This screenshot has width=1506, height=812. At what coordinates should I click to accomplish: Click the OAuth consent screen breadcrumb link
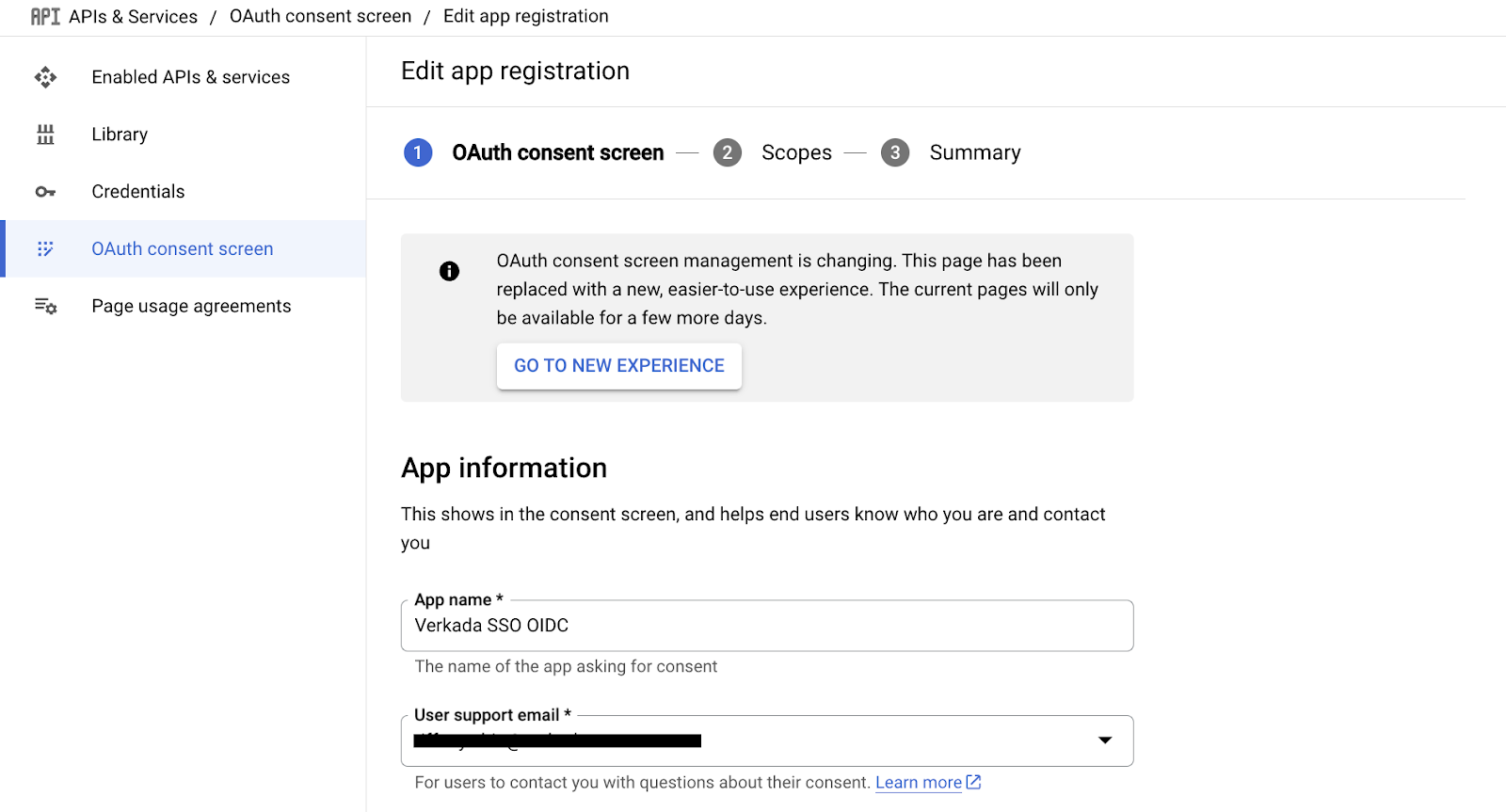pyautogui.click(x=320, y=17)
